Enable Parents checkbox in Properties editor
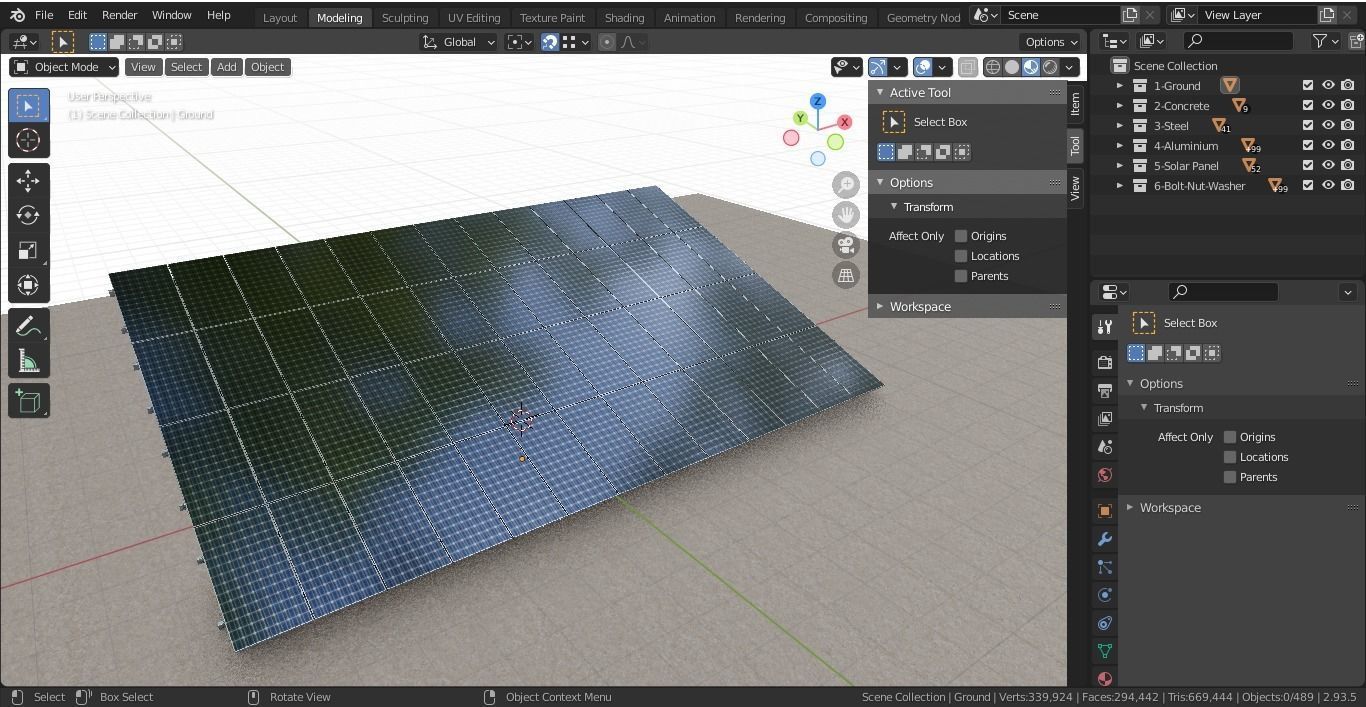1366x707 pixels. point(1230,477)
